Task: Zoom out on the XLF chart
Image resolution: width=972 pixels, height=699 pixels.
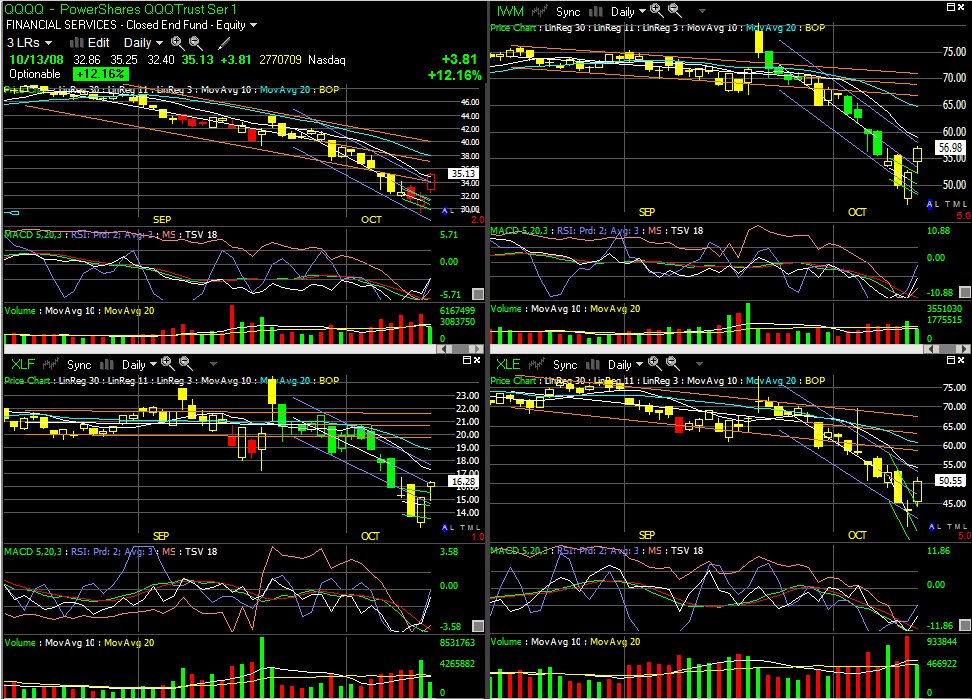Action: (185, 364)
